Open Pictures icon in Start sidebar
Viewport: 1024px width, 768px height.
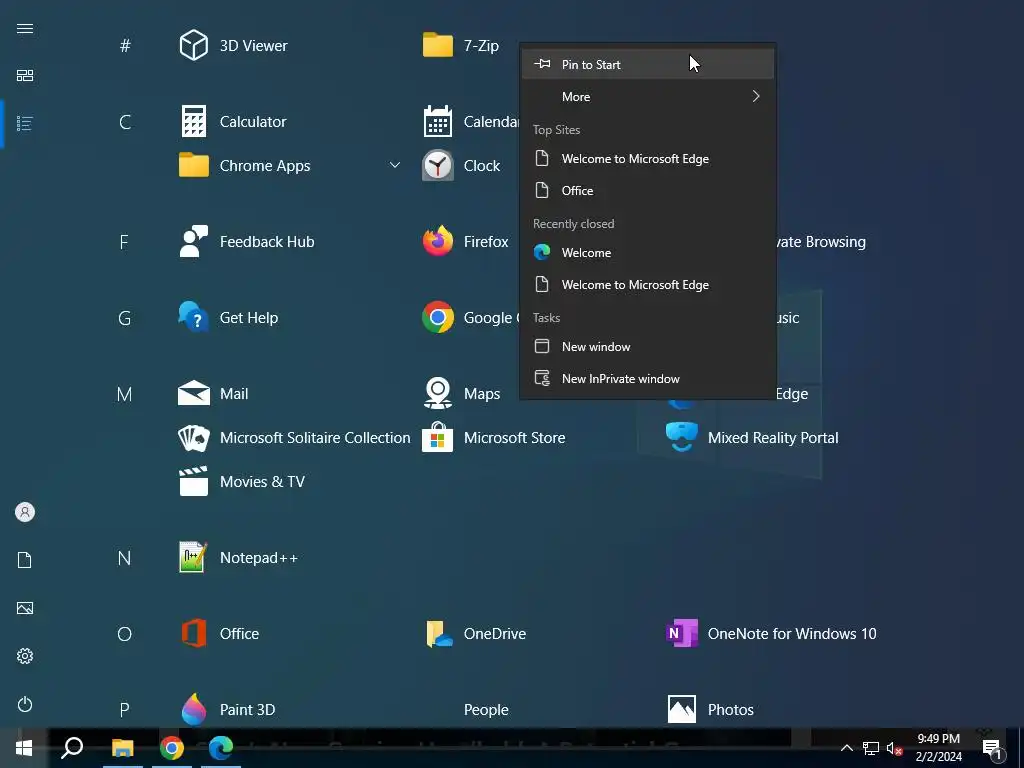pos(25,608)
